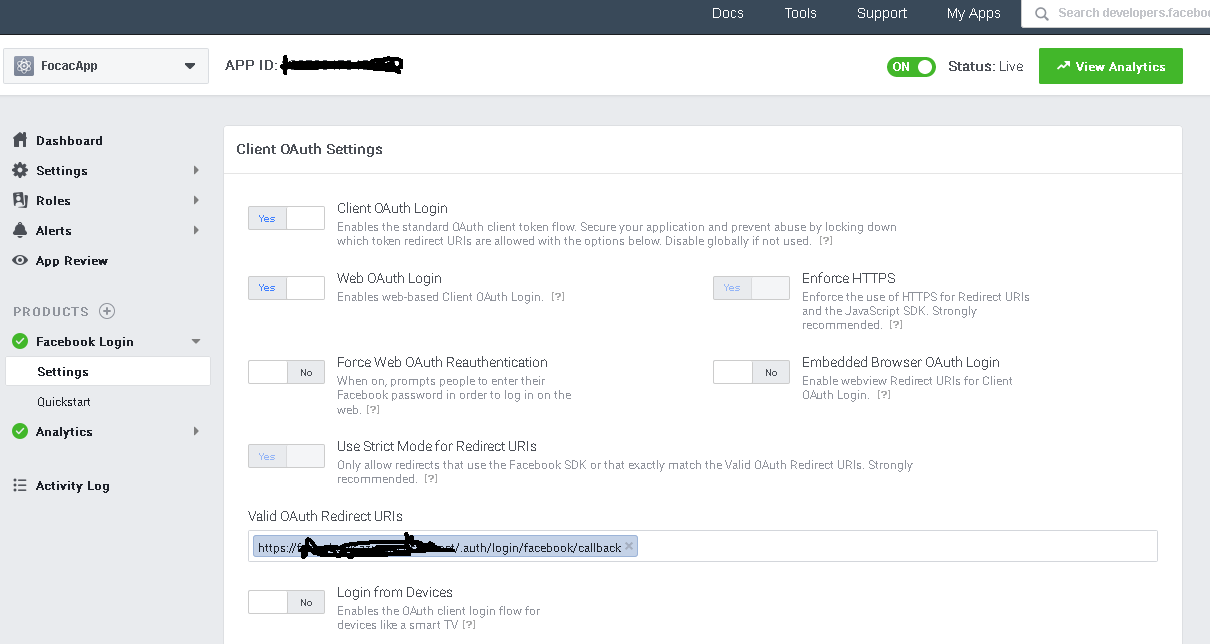Click the APP ID label
1210x644 pixels.
(x=251, y=66)
